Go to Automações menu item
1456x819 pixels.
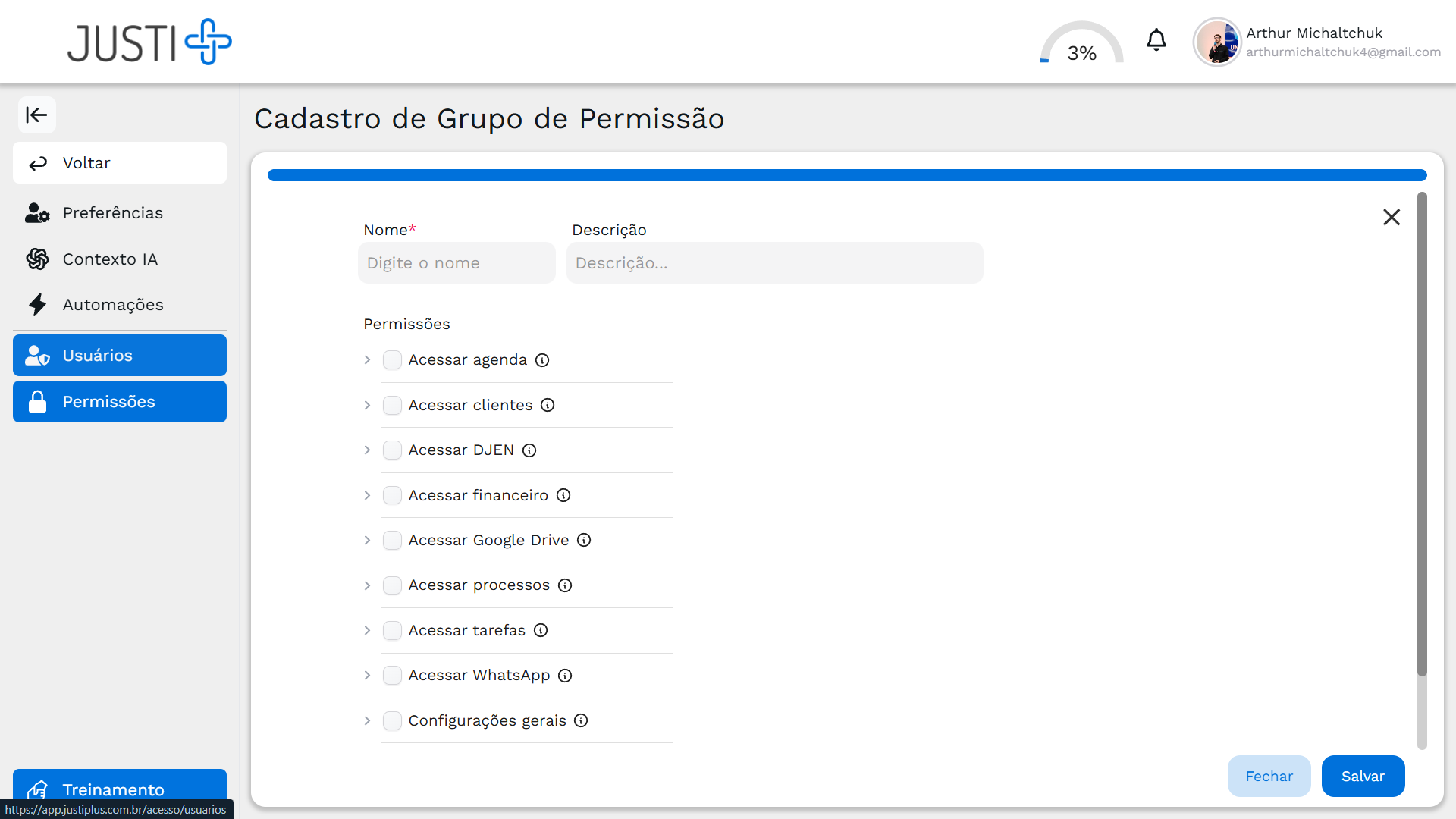tap(113, 305)
